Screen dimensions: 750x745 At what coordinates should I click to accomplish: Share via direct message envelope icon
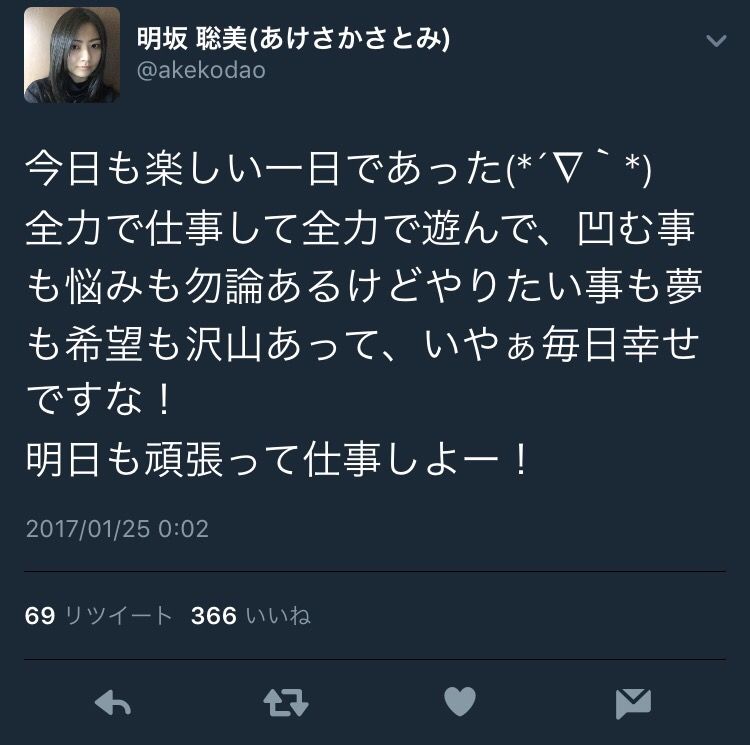pos(633,704)
